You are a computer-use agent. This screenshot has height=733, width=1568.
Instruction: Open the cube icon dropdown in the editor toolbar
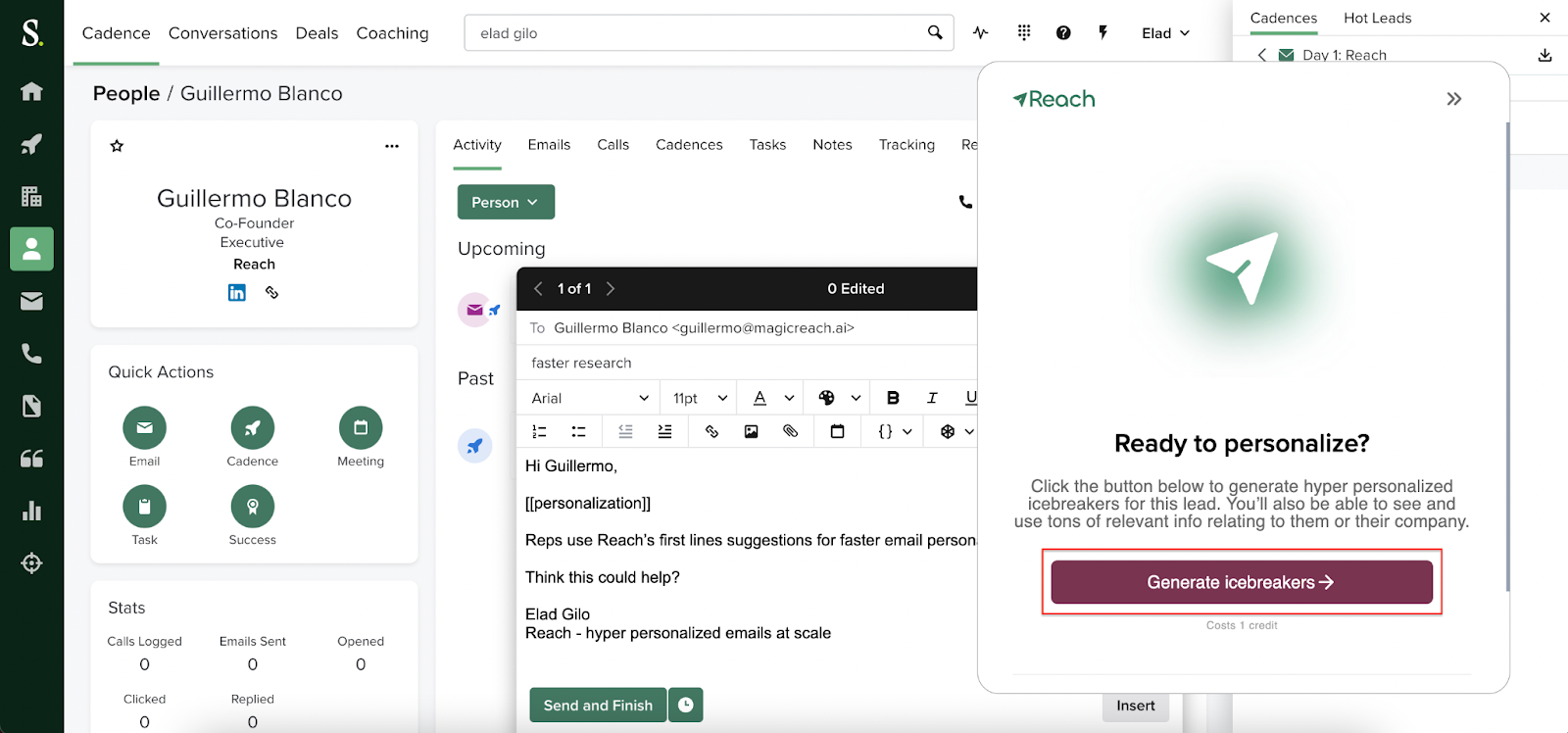click(957, 431)
